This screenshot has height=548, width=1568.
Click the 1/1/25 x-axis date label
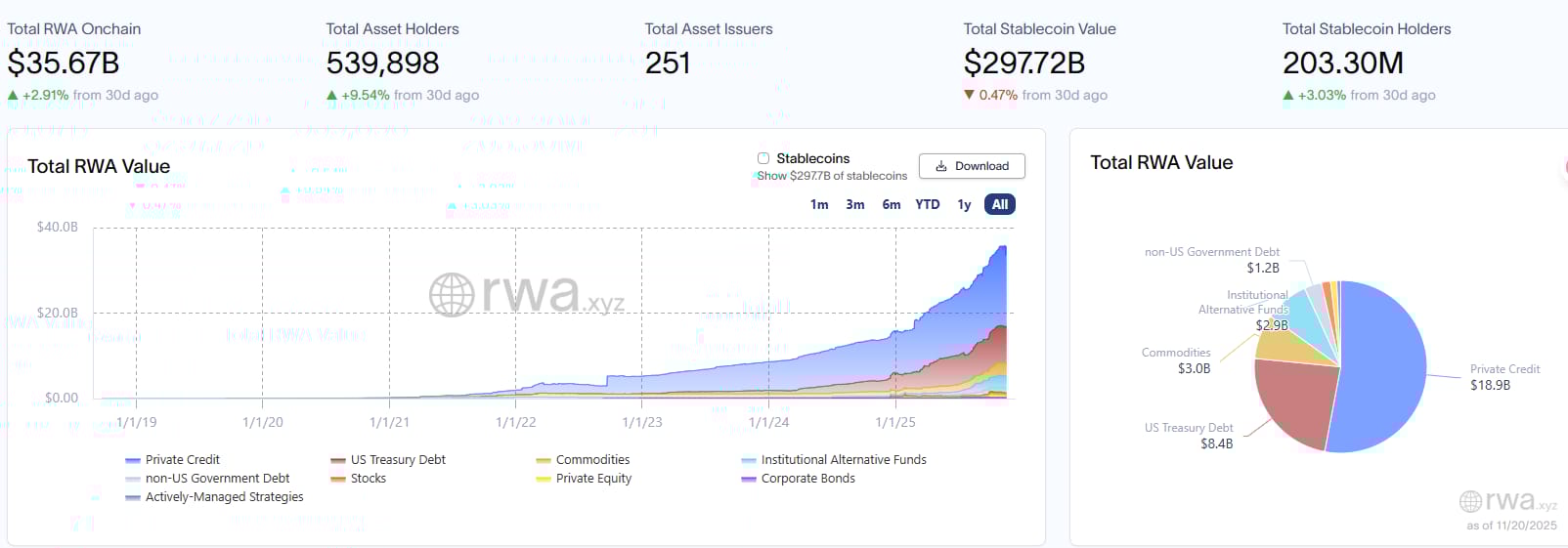tap(895, 422)
